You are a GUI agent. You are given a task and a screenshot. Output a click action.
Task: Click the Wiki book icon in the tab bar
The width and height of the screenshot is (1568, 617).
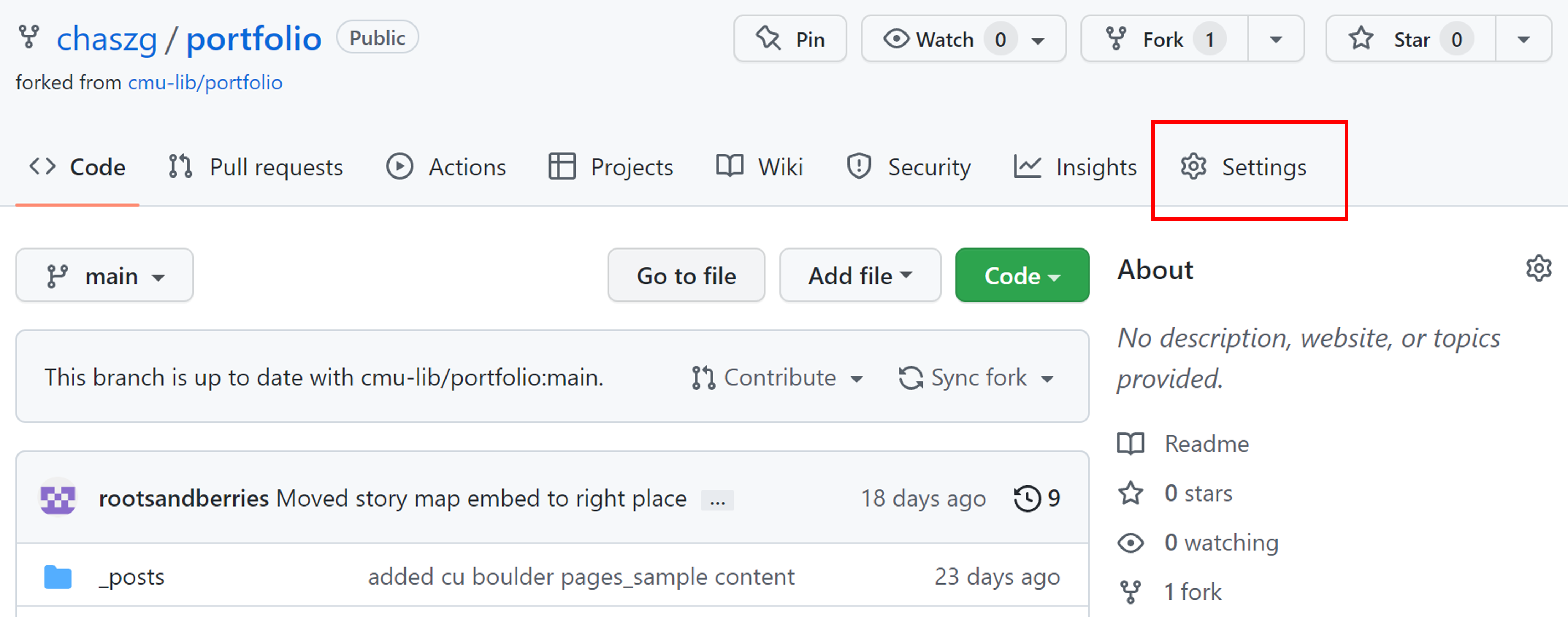tap(729, 166)
